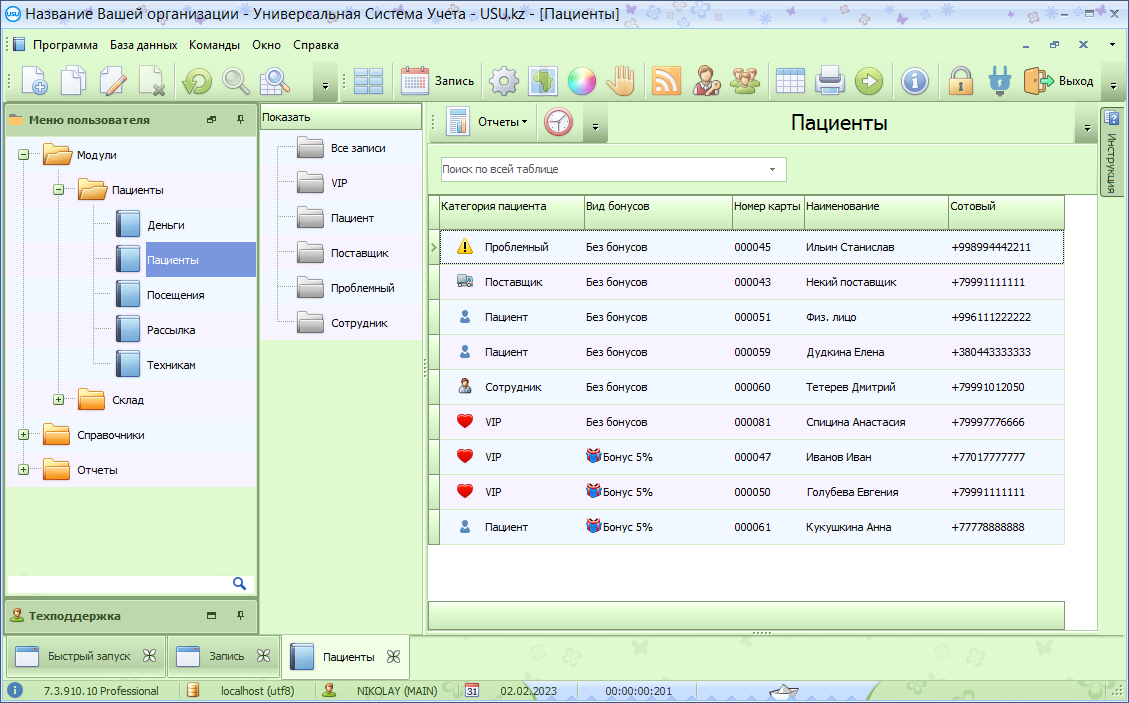The height and width of the screenshot is (703, 1129).
Task: Click the raised hand toolbar icon
Action: click(622, 81)
